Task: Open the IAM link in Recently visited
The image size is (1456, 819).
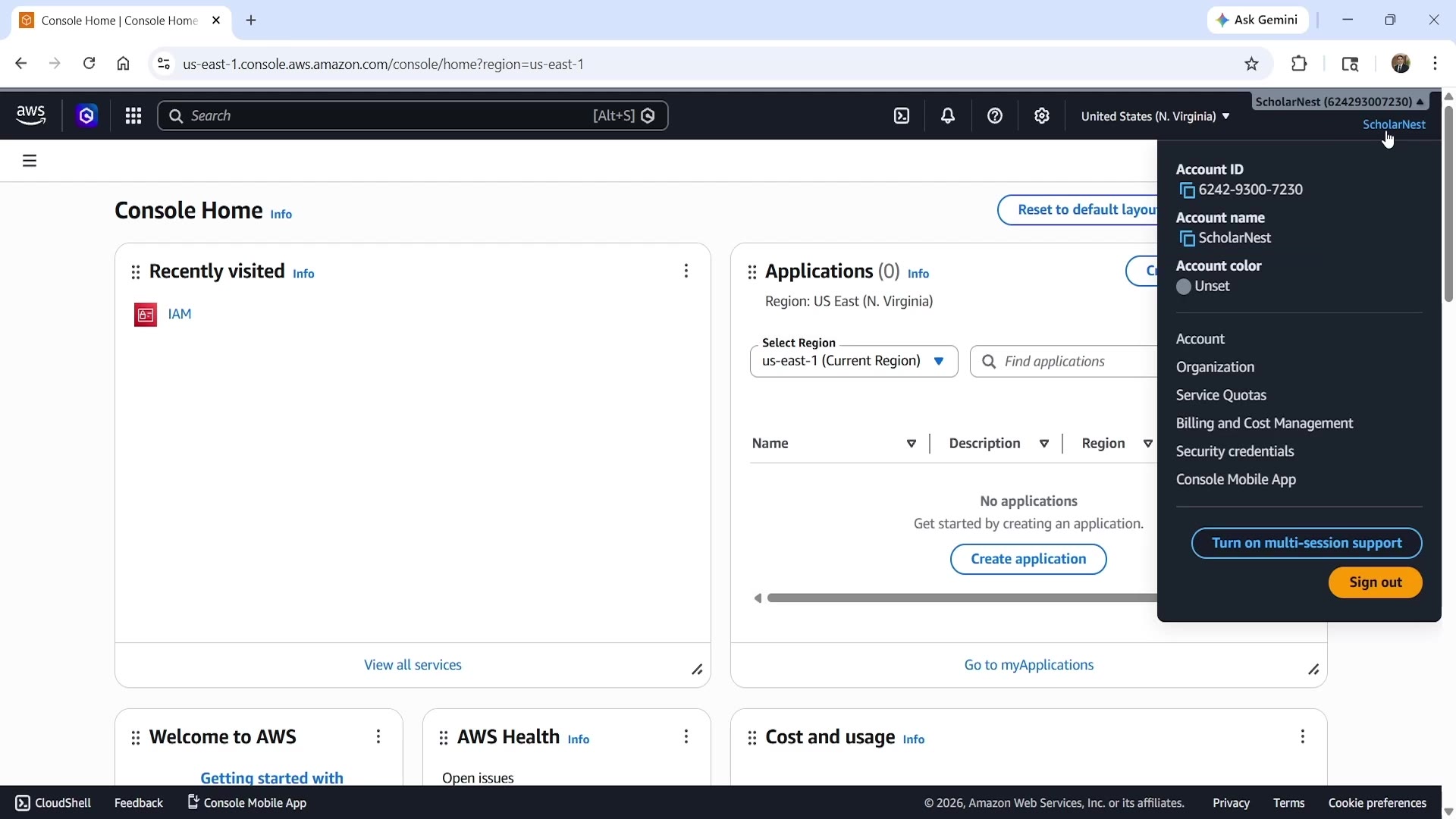Action: pyautogui.click(x=180, y=314)
